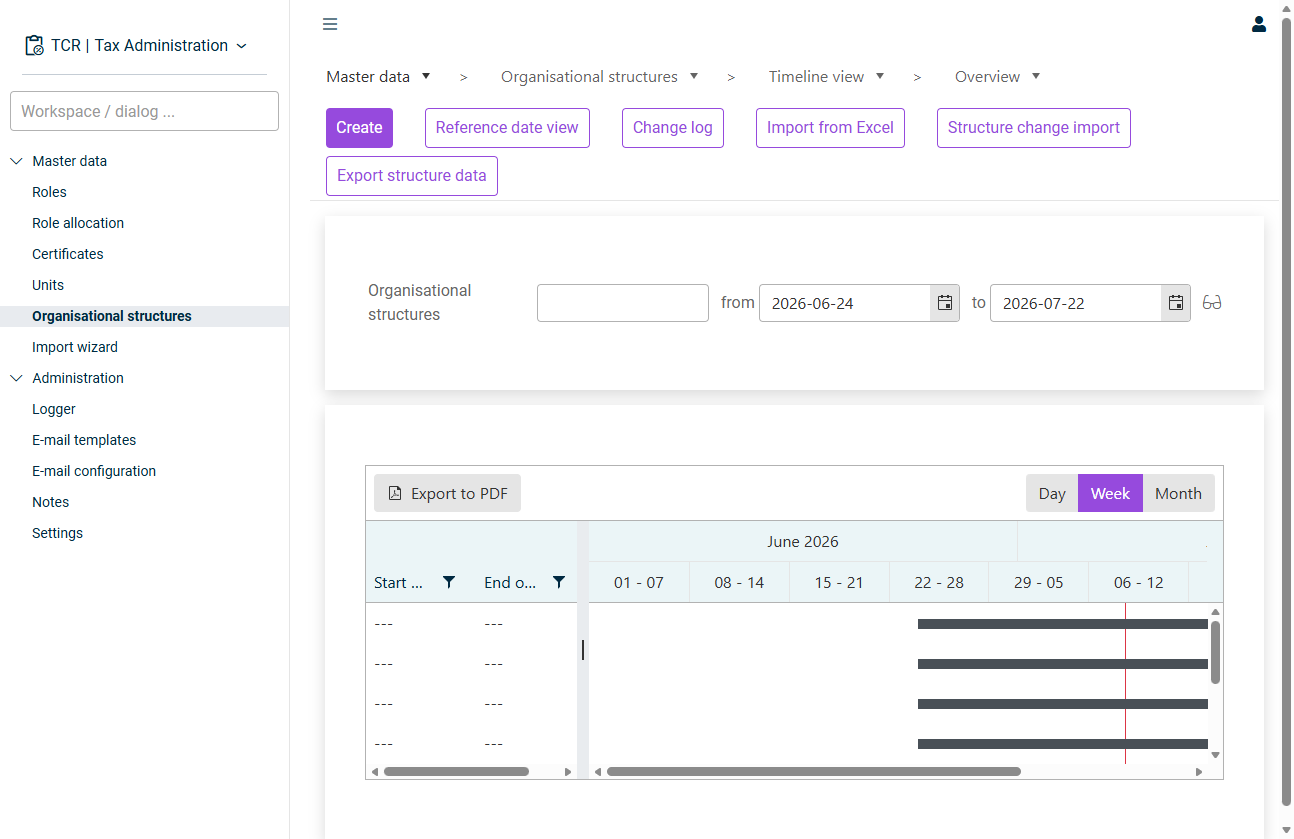Switch timeline to Month view
Screen dimensions: 1294x839
(x=1178, y=493)
